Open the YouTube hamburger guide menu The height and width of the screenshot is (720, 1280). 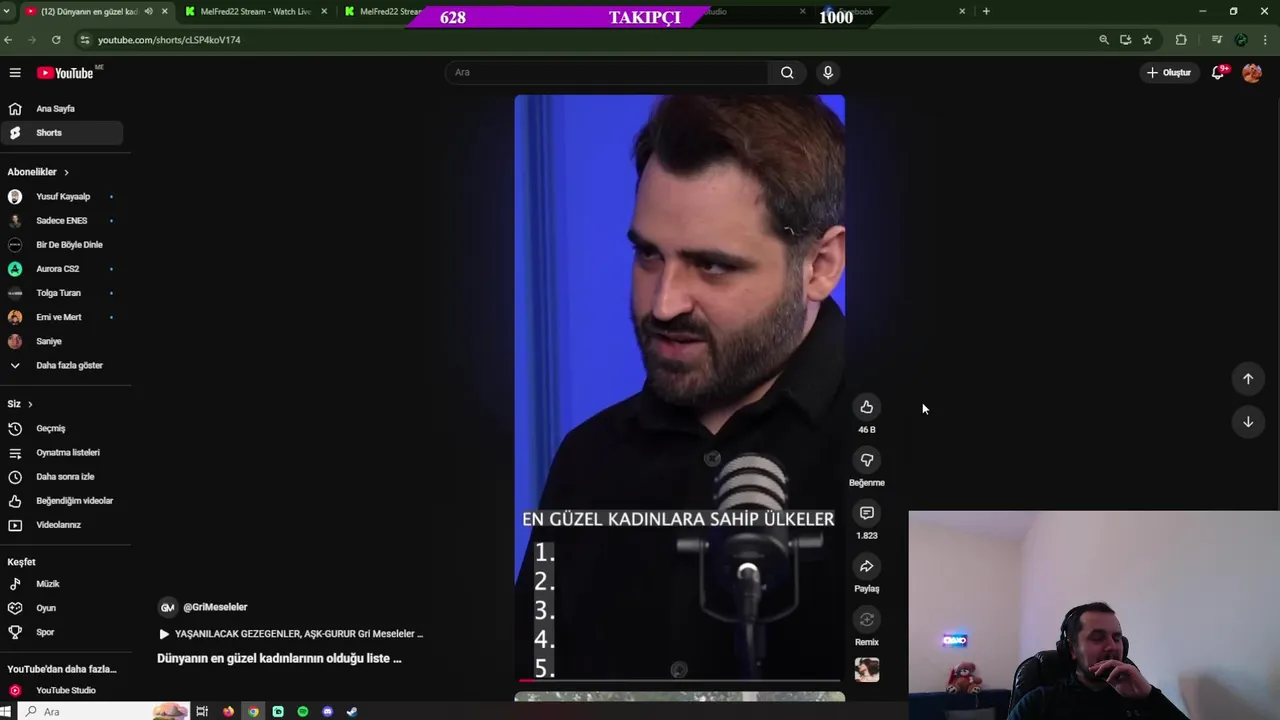click(x=15, y=73)
